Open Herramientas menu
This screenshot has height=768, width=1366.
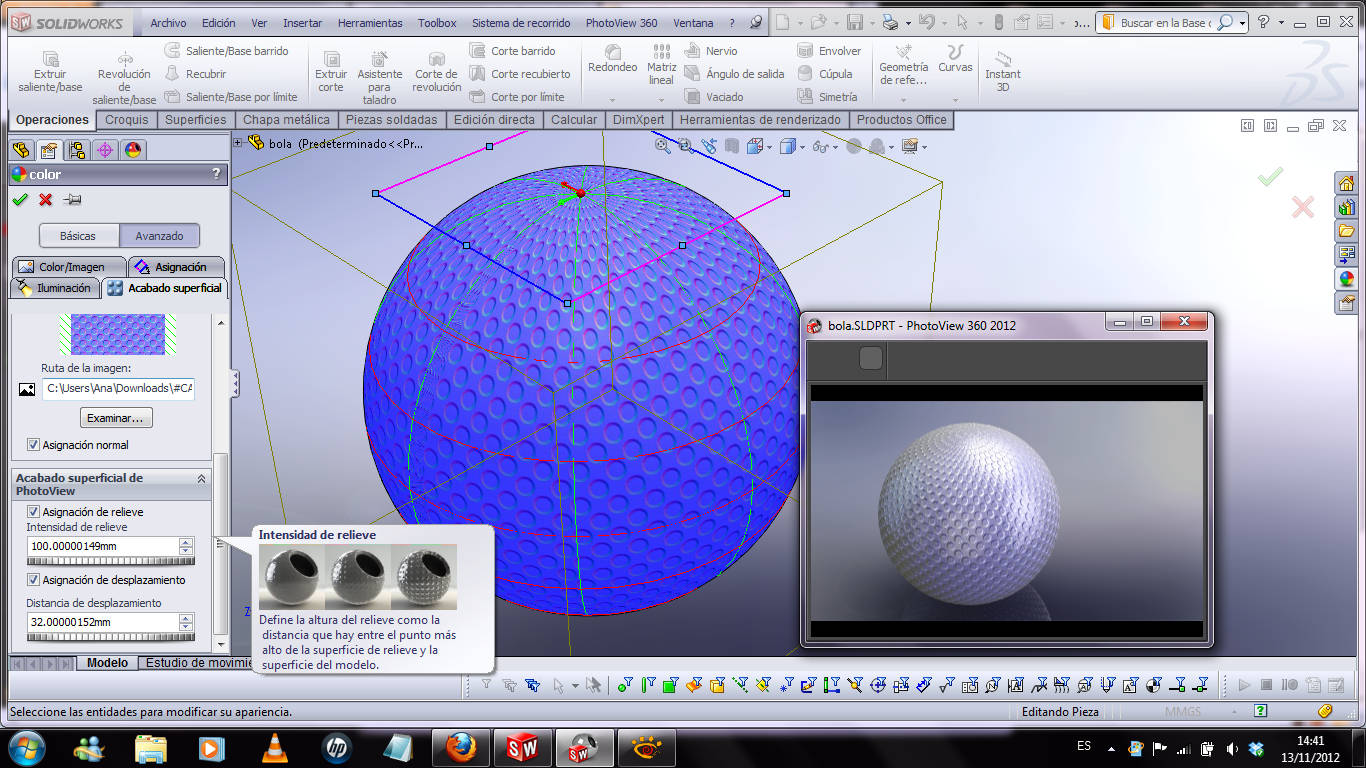click(370, 23)
